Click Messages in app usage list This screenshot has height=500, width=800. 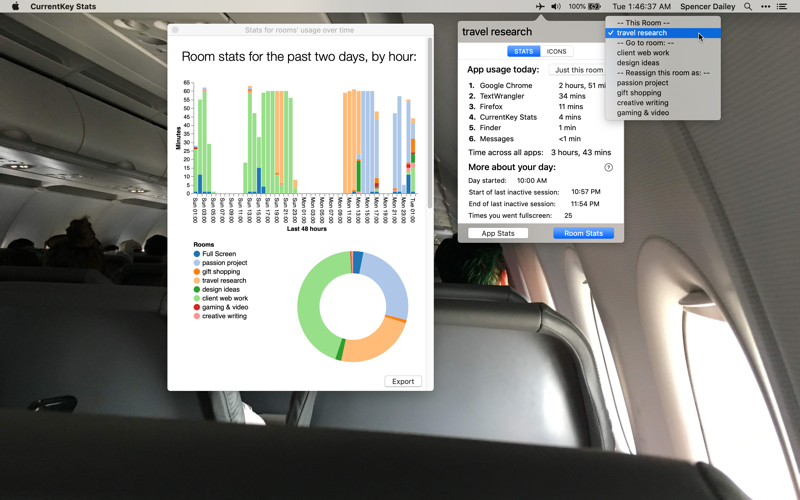coord(496,139)
